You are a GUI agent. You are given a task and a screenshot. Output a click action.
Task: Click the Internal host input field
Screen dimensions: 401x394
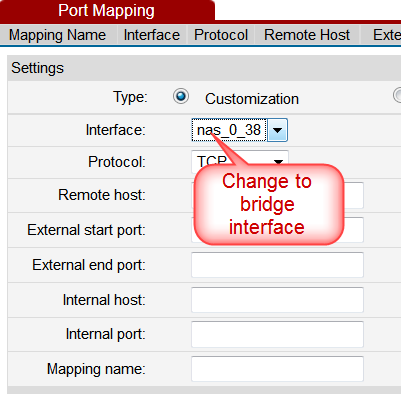(277, 300)
